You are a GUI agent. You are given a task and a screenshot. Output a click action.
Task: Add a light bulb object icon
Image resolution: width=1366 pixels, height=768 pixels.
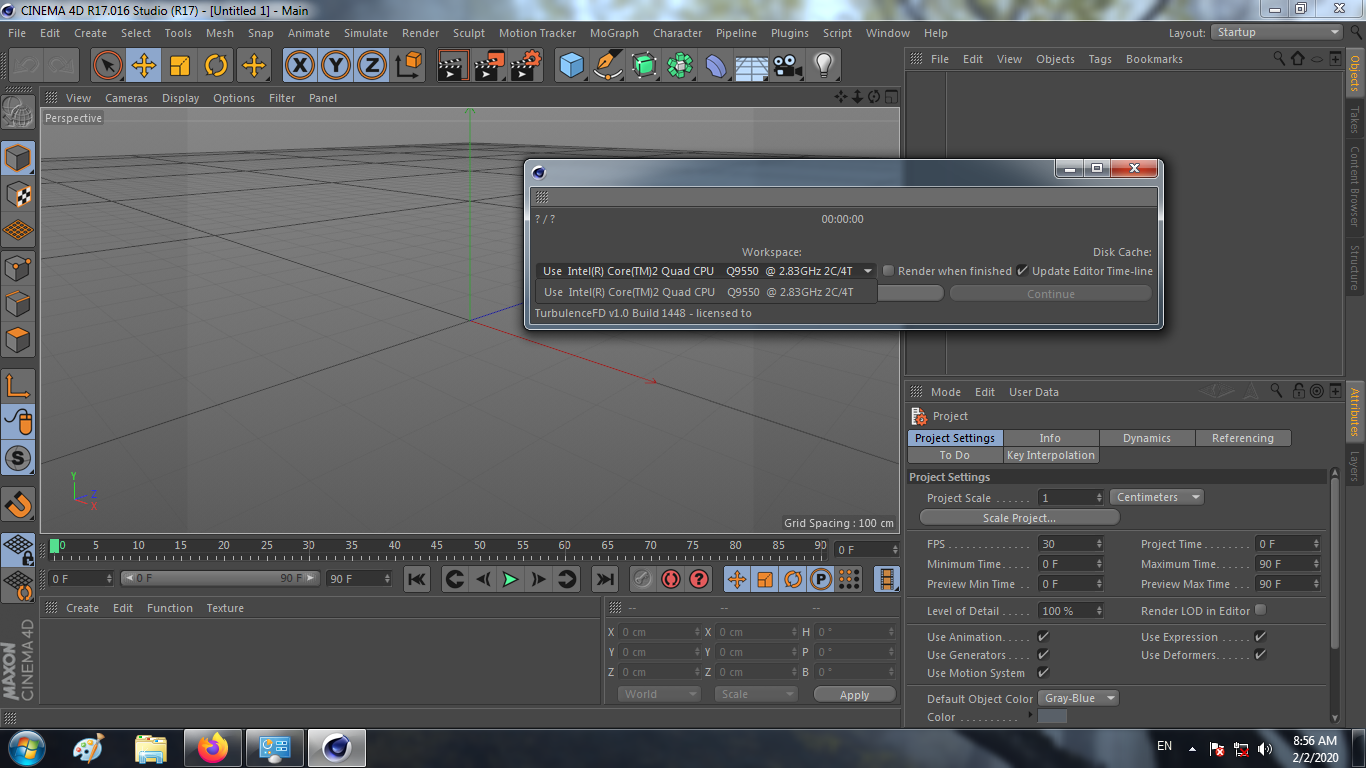point(823,66)
